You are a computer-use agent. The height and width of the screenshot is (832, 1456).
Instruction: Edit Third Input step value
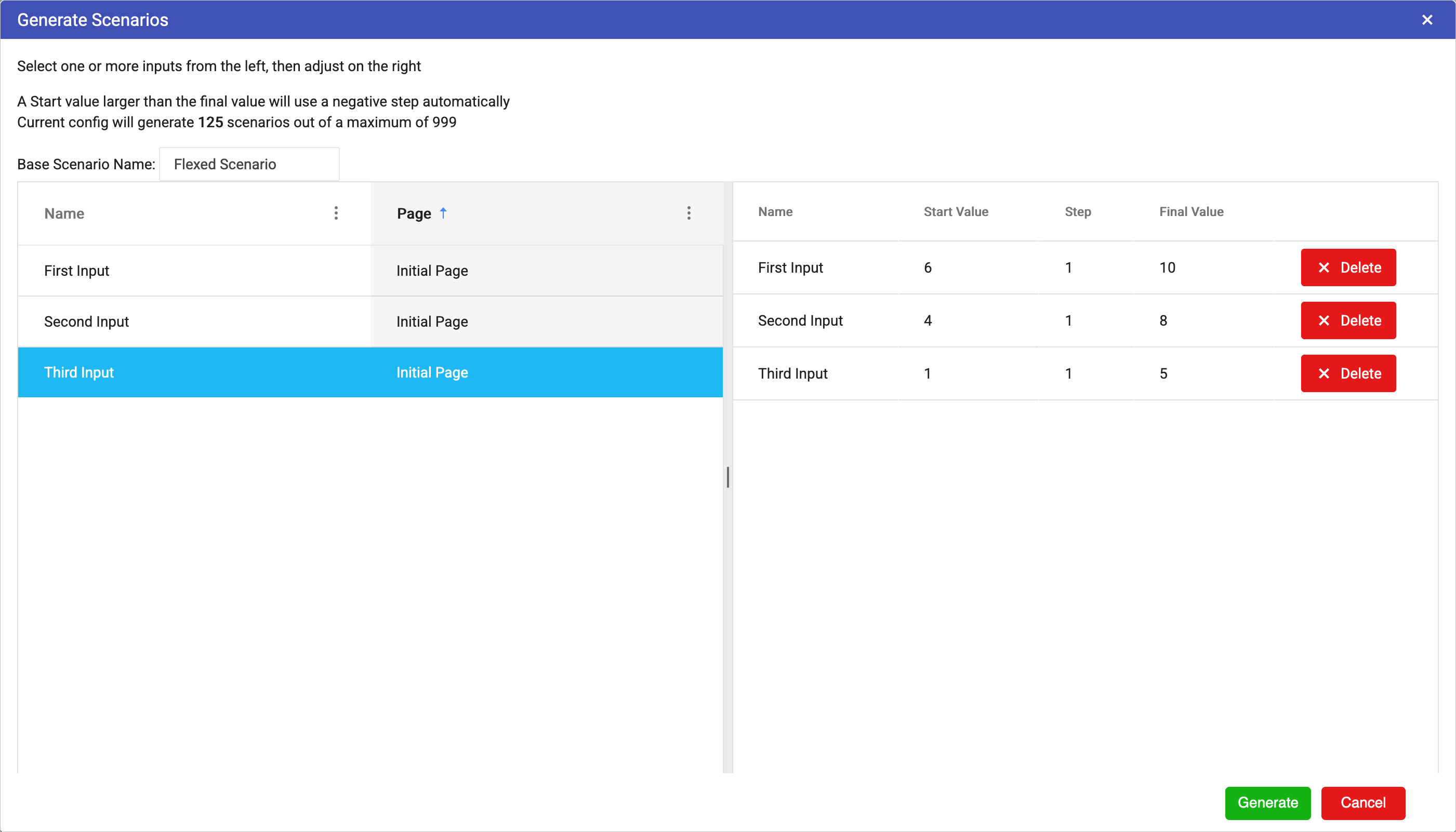coord(1068,374)
